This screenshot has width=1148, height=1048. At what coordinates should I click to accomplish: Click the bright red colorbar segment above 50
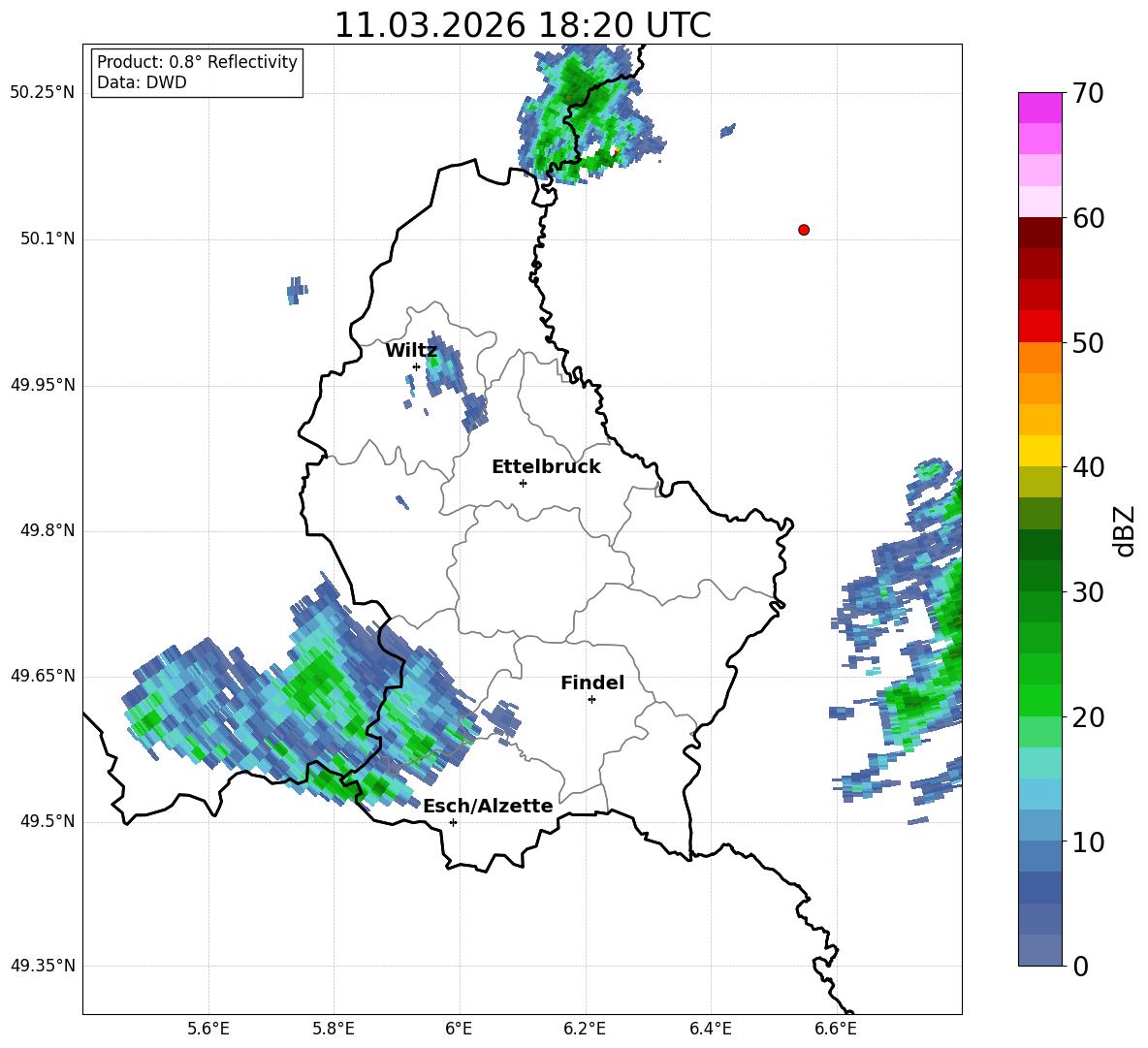pos(1039,327)
